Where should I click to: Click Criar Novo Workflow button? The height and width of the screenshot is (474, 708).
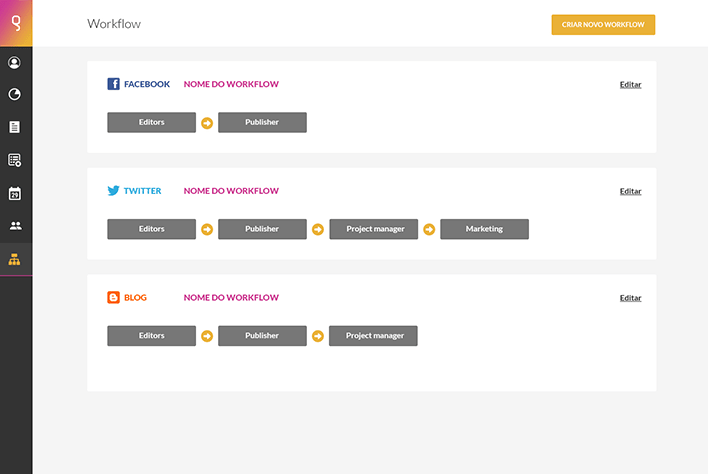click(603, 25)
